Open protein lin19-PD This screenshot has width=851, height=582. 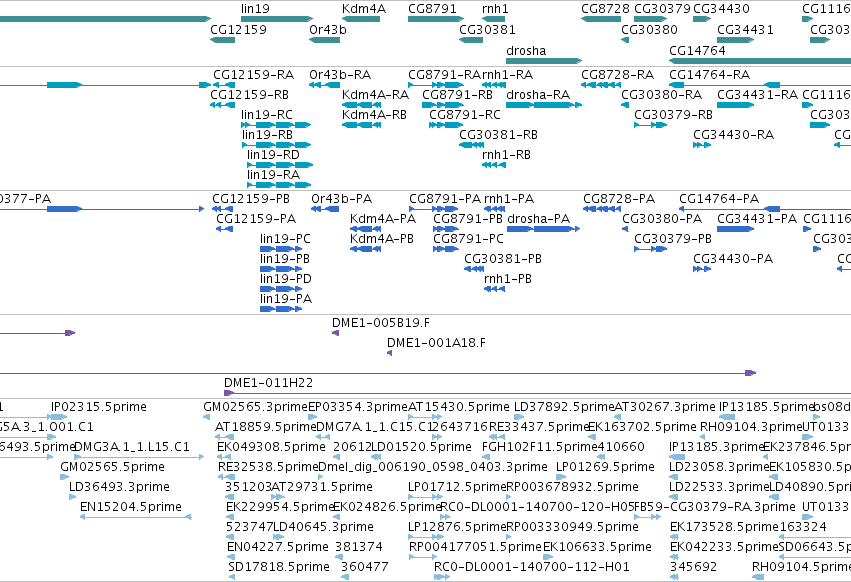285,279
